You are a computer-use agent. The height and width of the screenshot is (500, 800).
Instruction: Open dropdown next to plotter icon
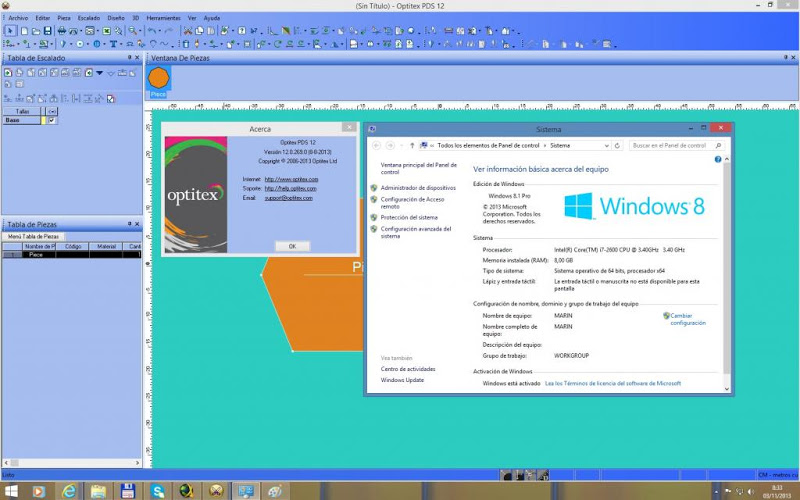click(x=81, y=32)
